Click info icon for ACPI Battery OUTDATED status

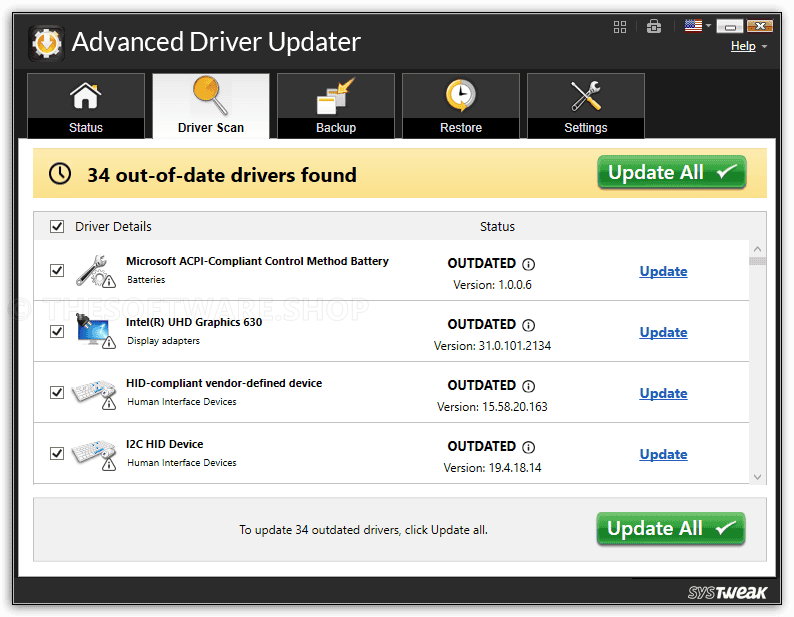click(x=528, y=264)
